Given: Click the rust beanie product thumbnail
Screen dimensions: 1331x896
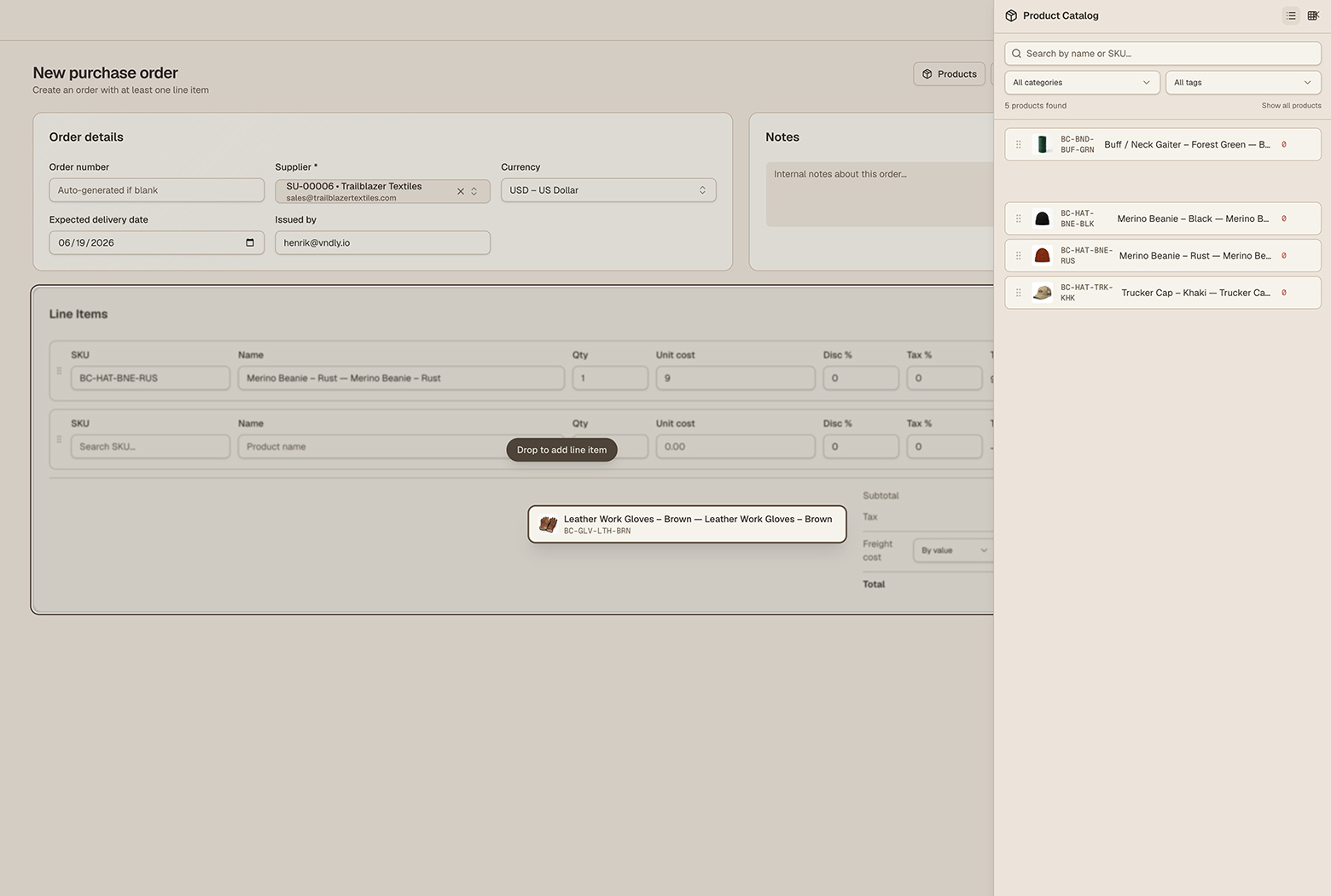Looking at the screenshot, I should click(1042, 255).
